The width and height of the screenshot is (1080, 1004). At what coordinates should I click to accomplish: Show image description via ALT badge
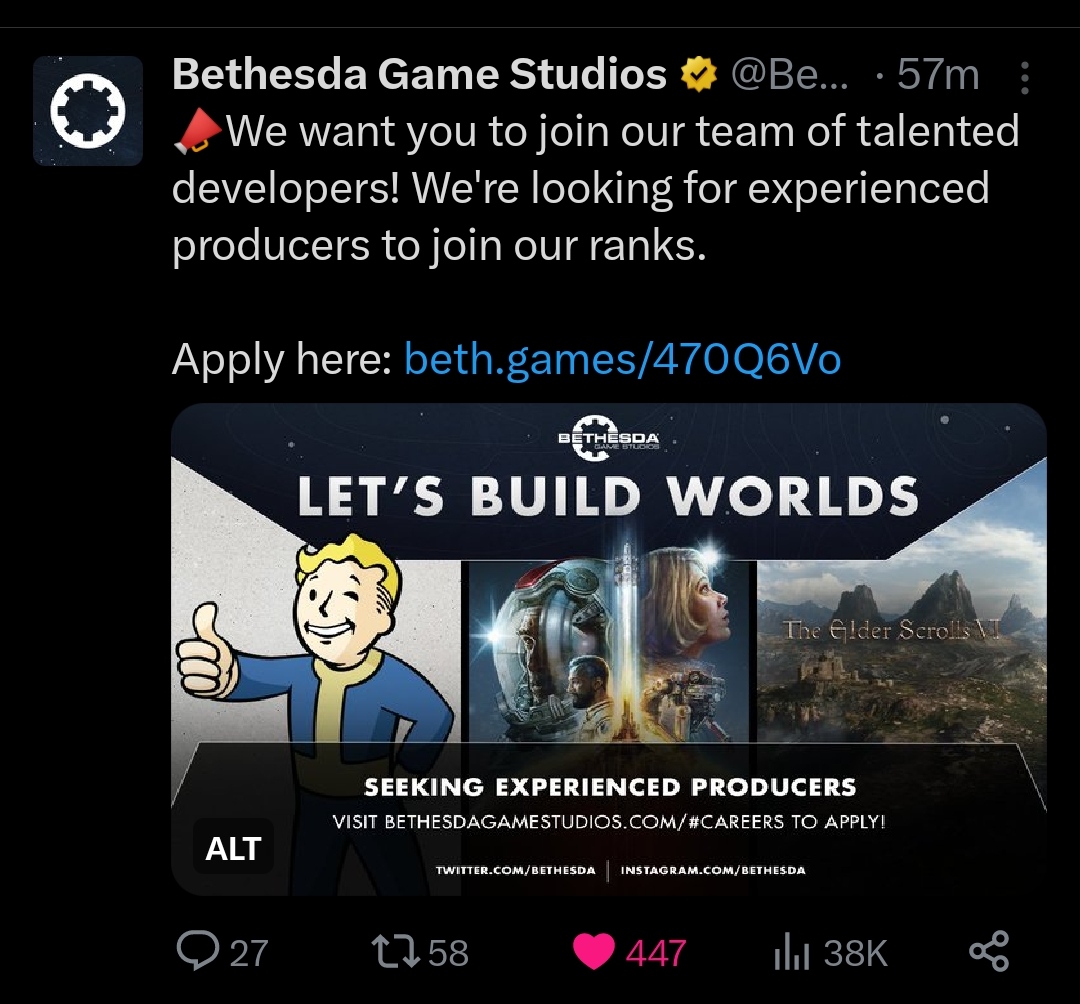(x=233, y=848)
